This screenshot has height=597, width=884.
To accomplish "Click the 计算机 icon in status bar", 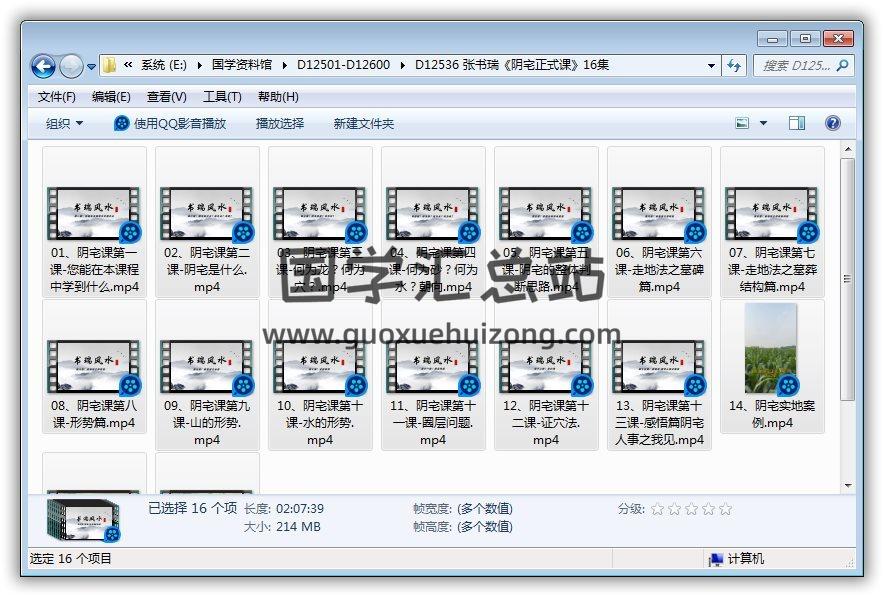I will click(x=716, y=559).
